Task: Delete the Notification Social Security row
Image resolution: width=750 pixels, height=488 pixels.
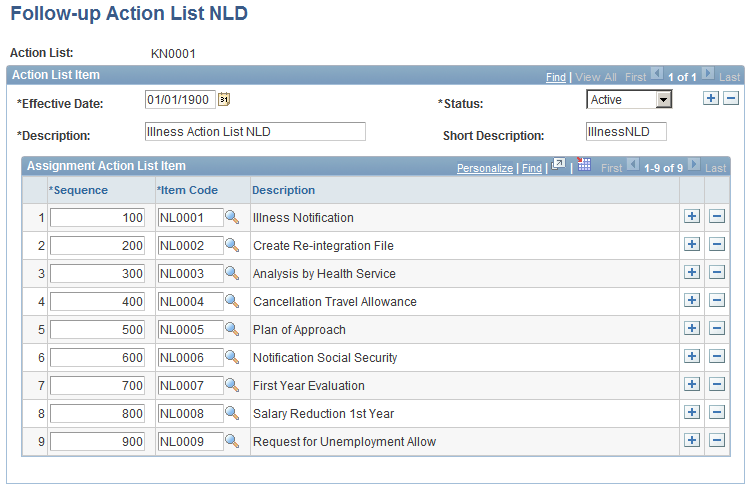Action: click(x=717, y=356)
